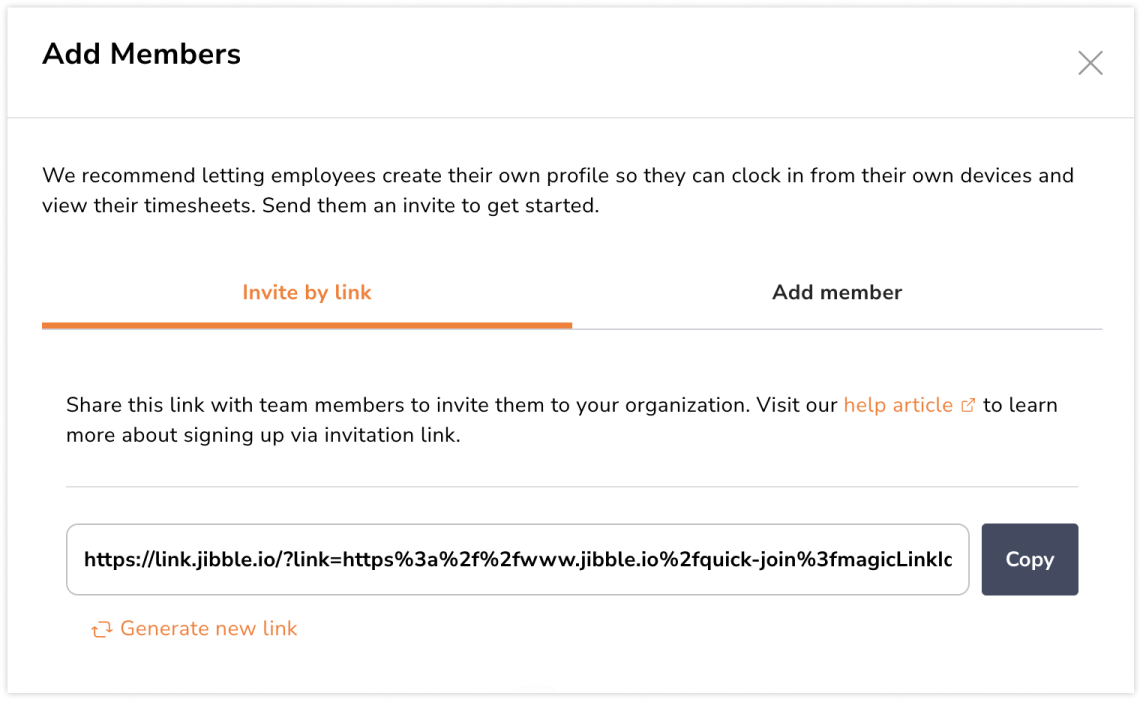Switch to the Add member tab
Viewport: 1142px width, 701px height.
point(837,293)
